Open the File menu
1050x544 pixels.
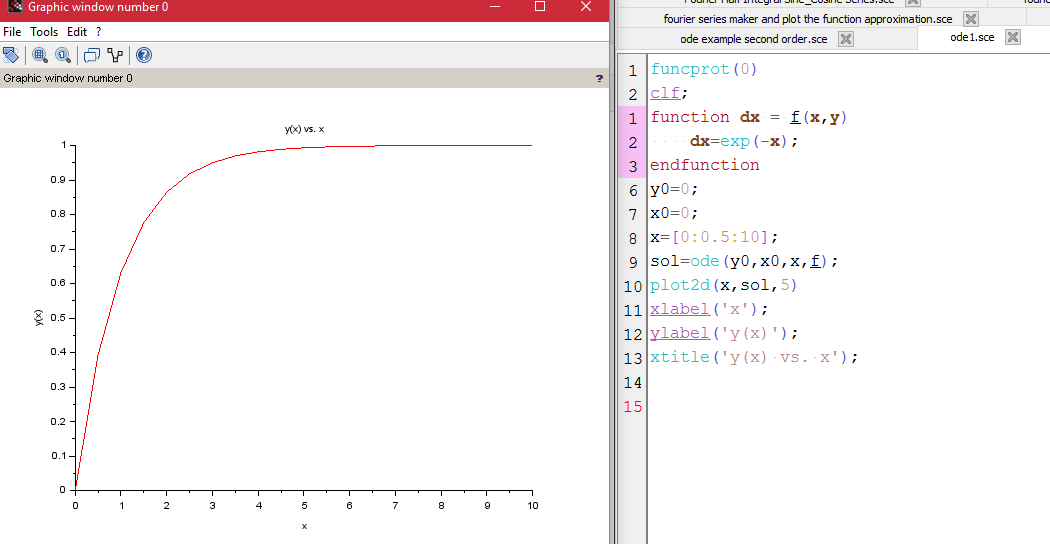pos(12,32)
